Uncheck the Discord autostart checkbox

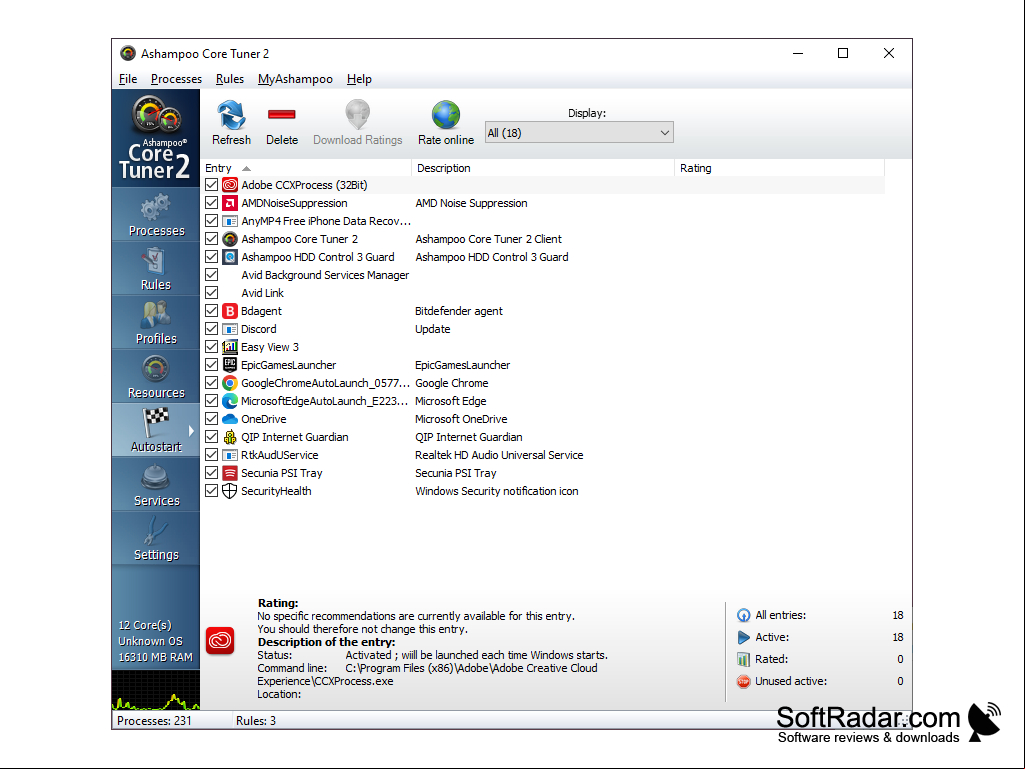click(x=211, y=328)
